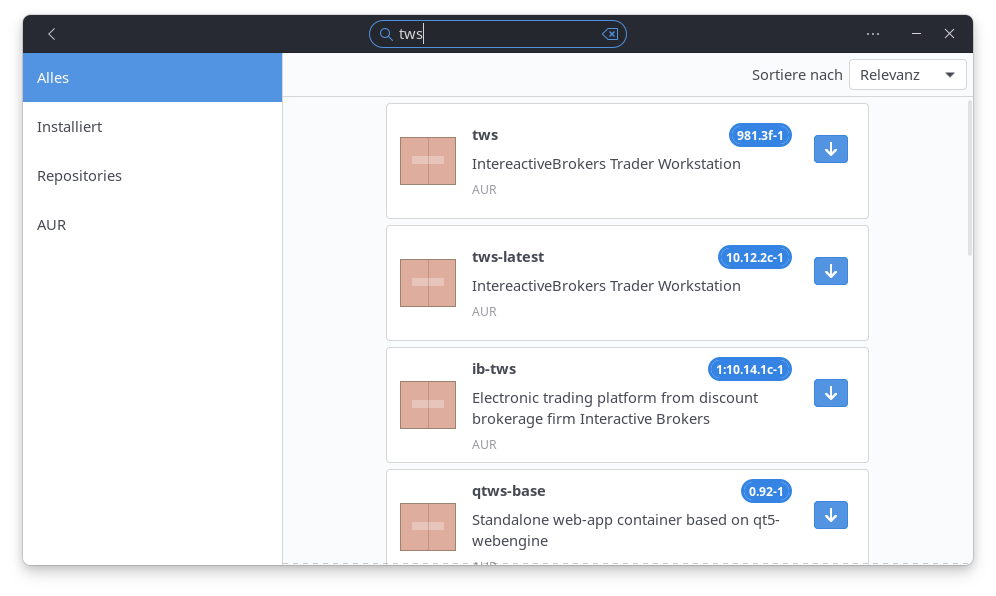
Task: Click the search magnifier icon
Action: coord(386,34)
